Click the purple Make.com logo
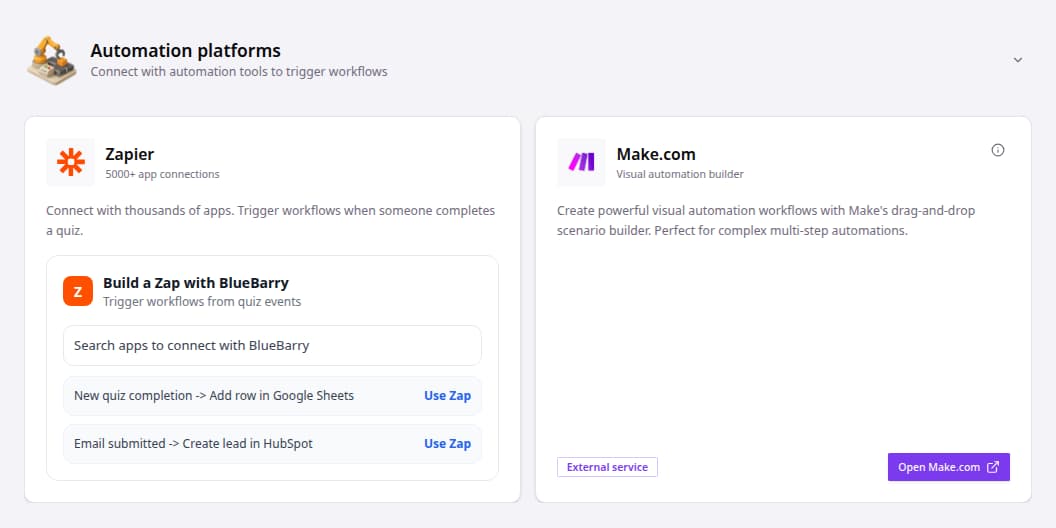 (581, 162)
